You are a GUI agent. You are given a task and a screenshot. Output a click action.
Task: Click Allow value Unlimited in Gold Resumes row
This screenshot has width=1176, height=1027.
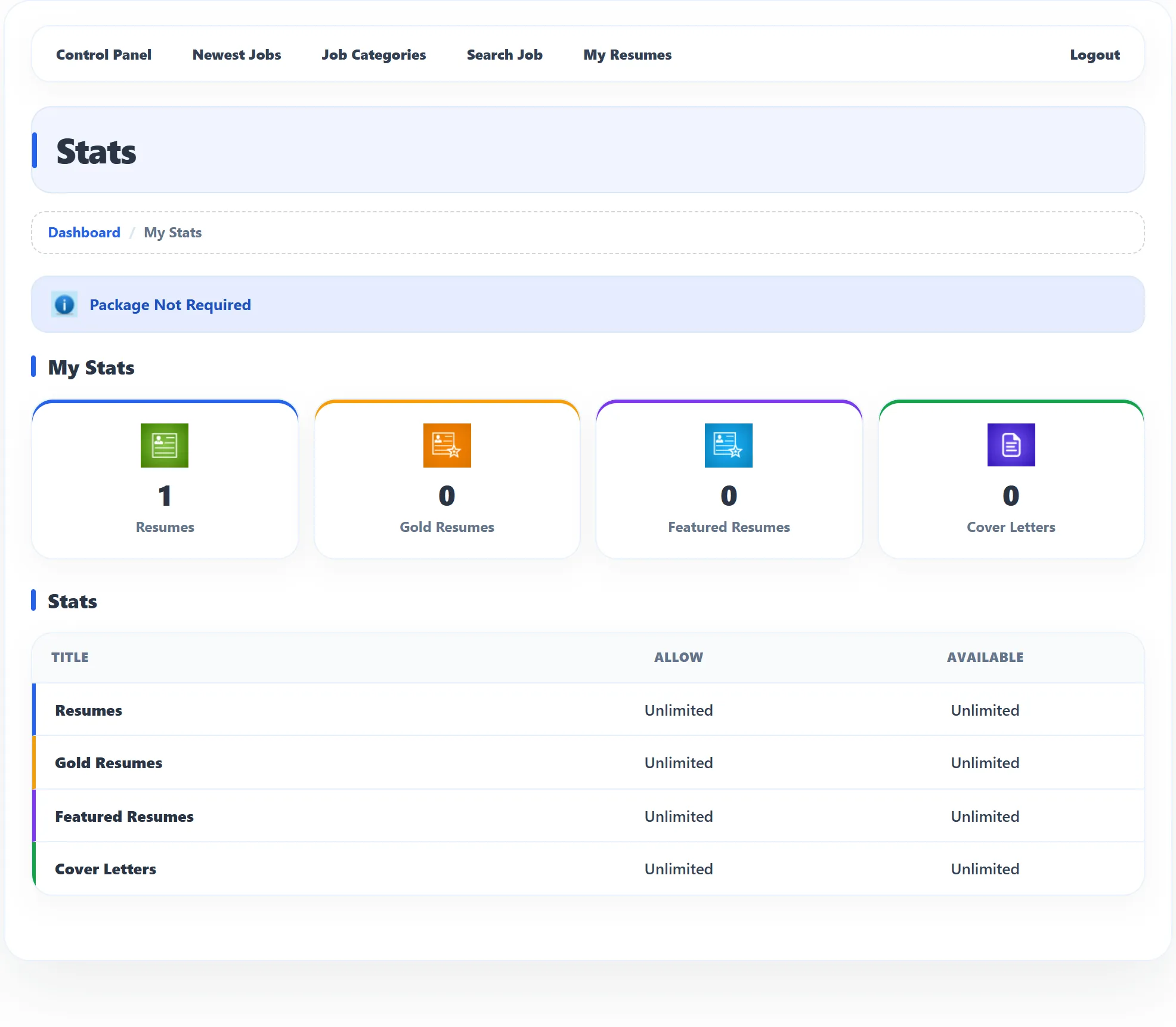679,763
